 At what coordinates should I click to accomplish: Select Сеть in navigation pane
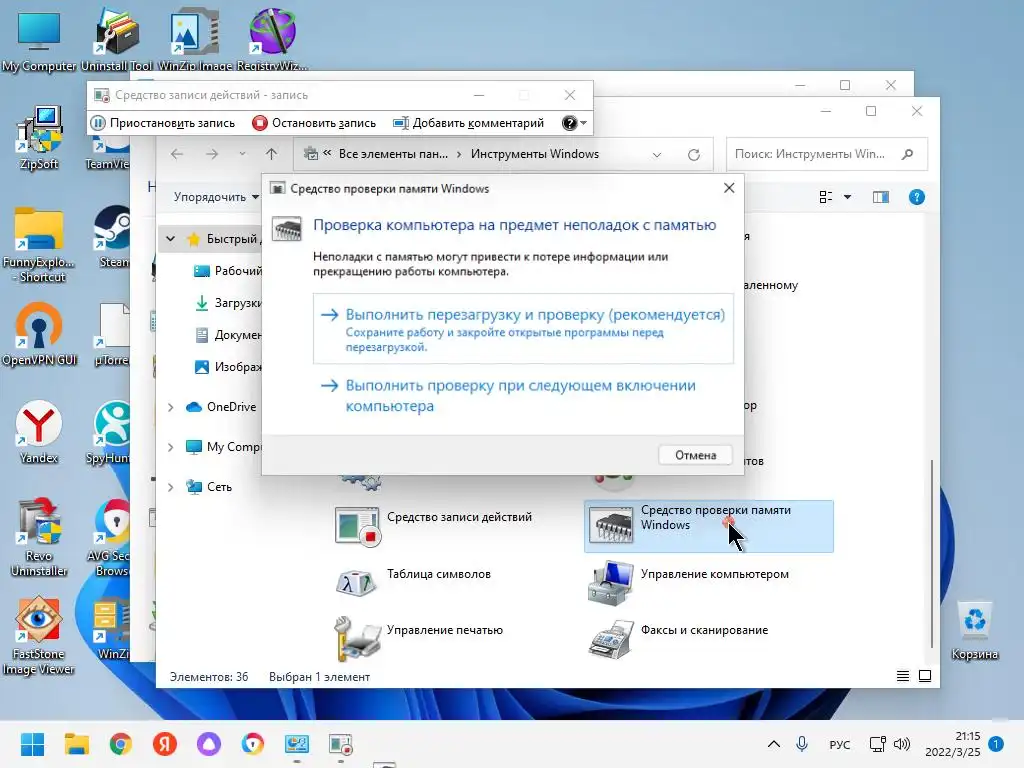(209, 487)
